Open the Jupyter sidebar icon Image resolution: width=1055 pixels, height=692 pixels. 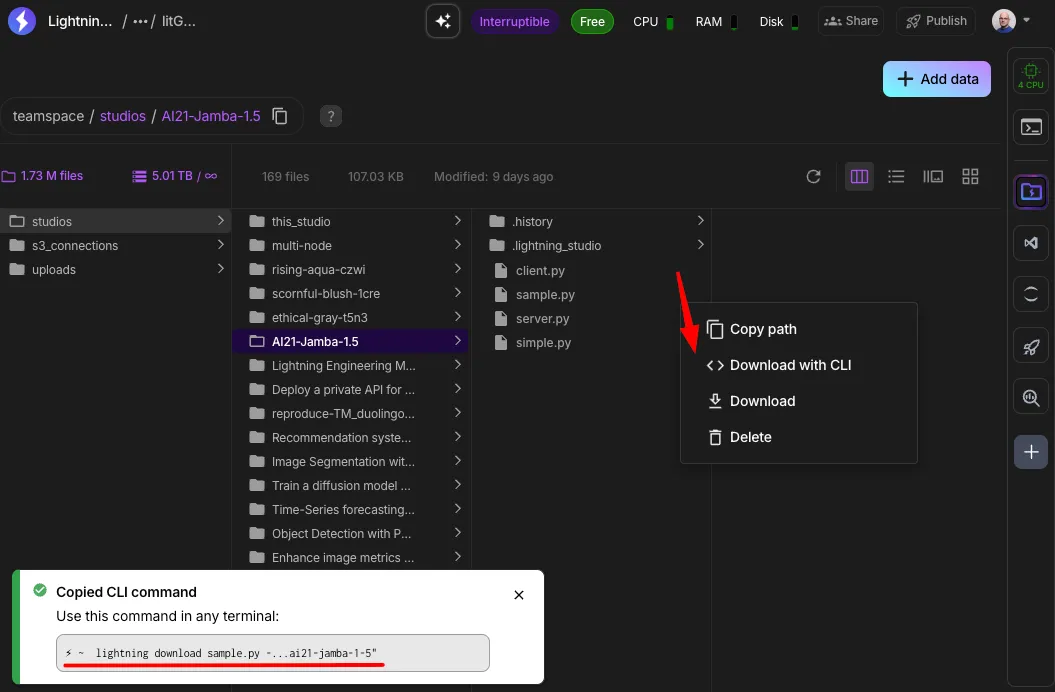[1031, 294]
